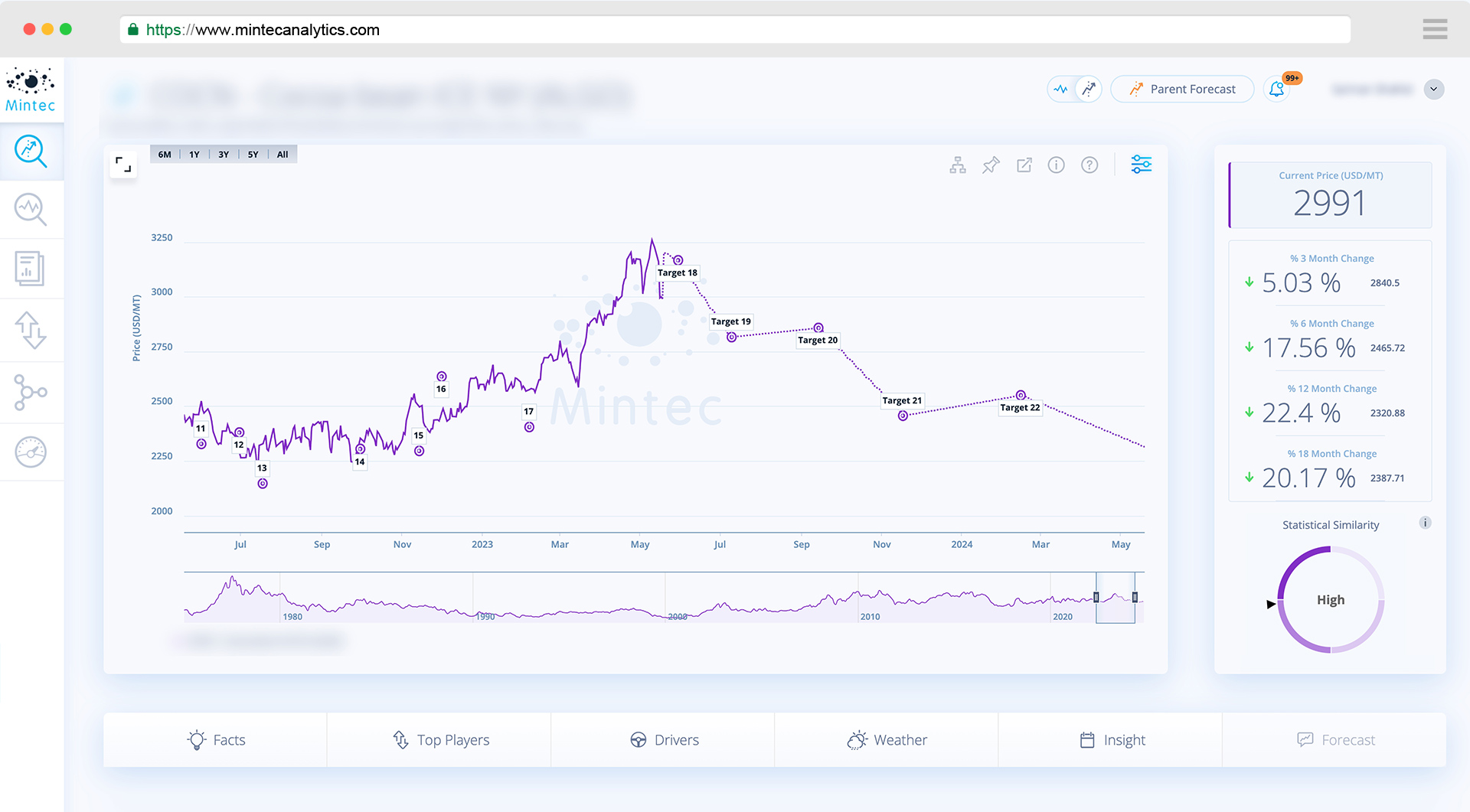Click the Parent Forecast button
The image size is (1470, 812).
point(1182,89)
